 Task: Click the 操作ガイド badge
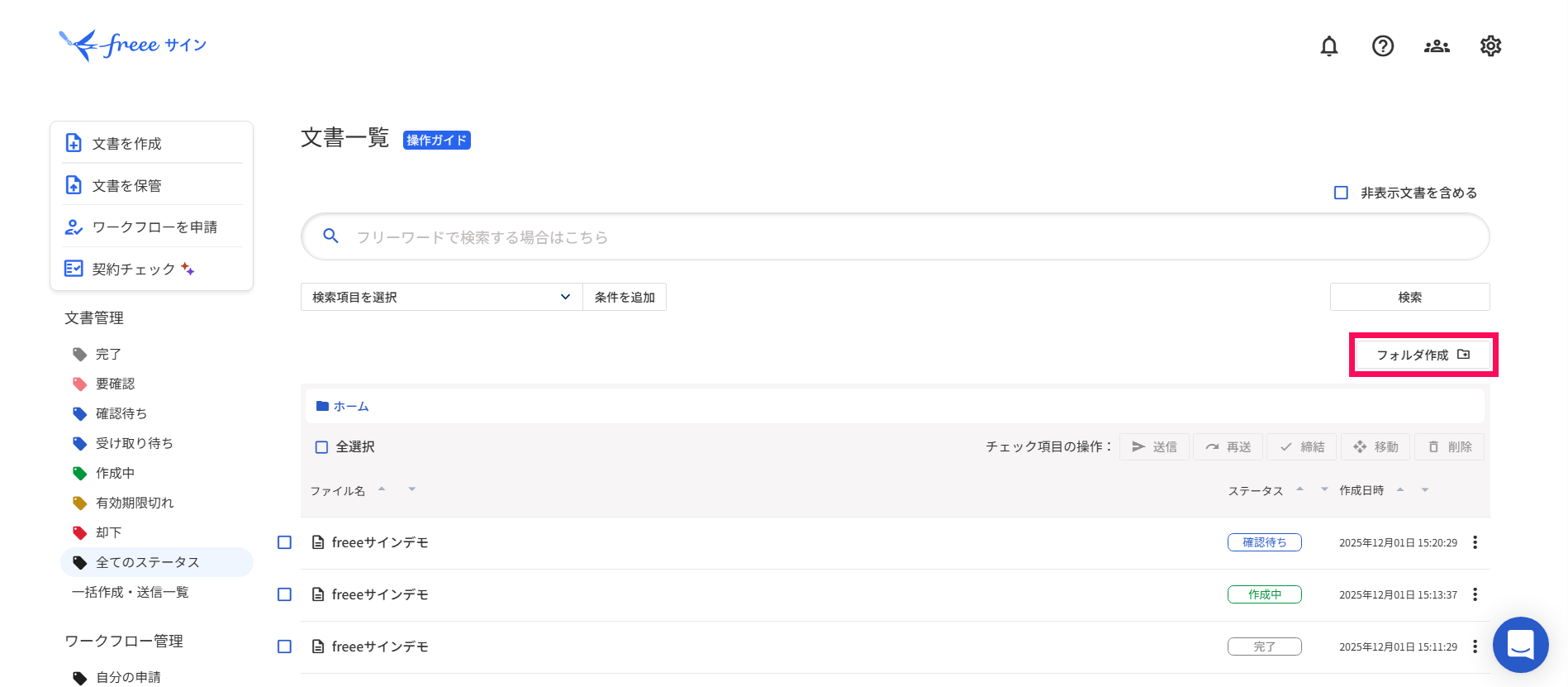coord(437,141)
